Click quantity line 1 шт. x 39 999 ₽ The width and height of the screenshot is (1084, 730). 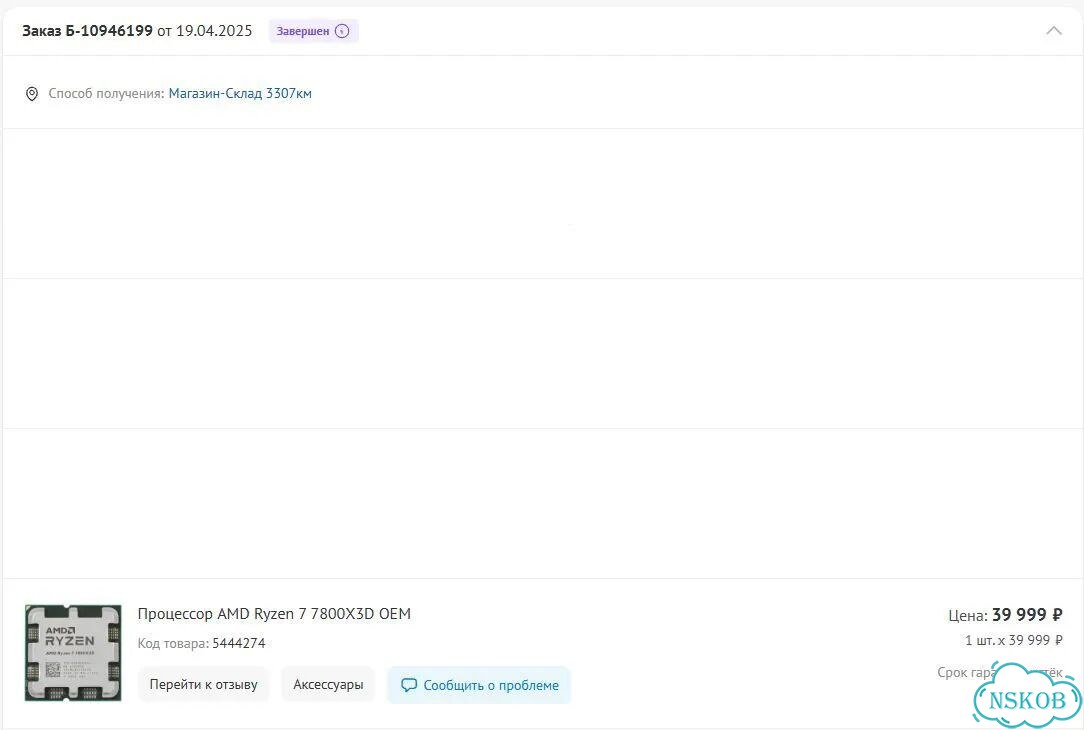click(x=1013, y=640)
